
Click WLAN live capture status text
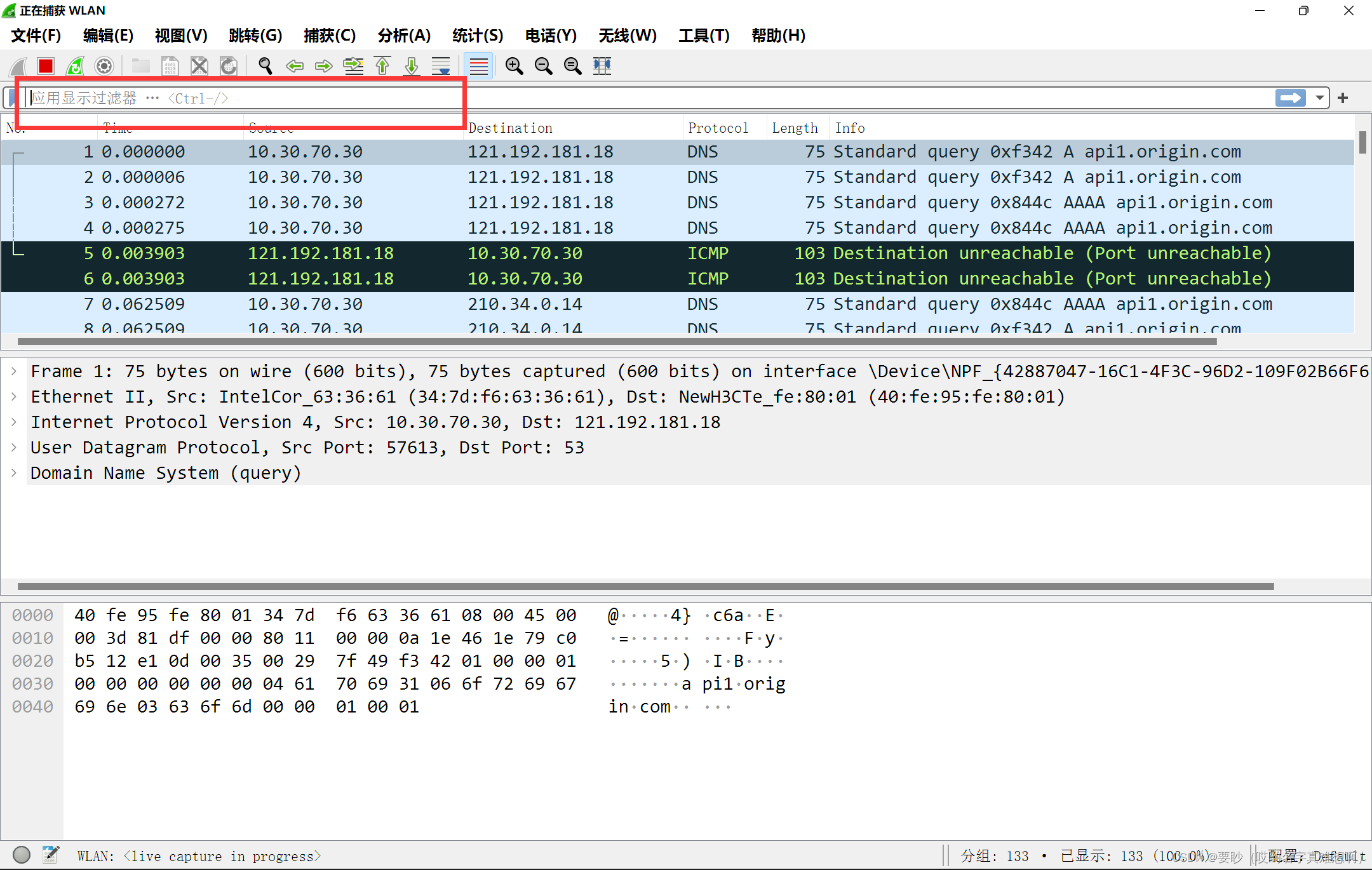point(199,856)
